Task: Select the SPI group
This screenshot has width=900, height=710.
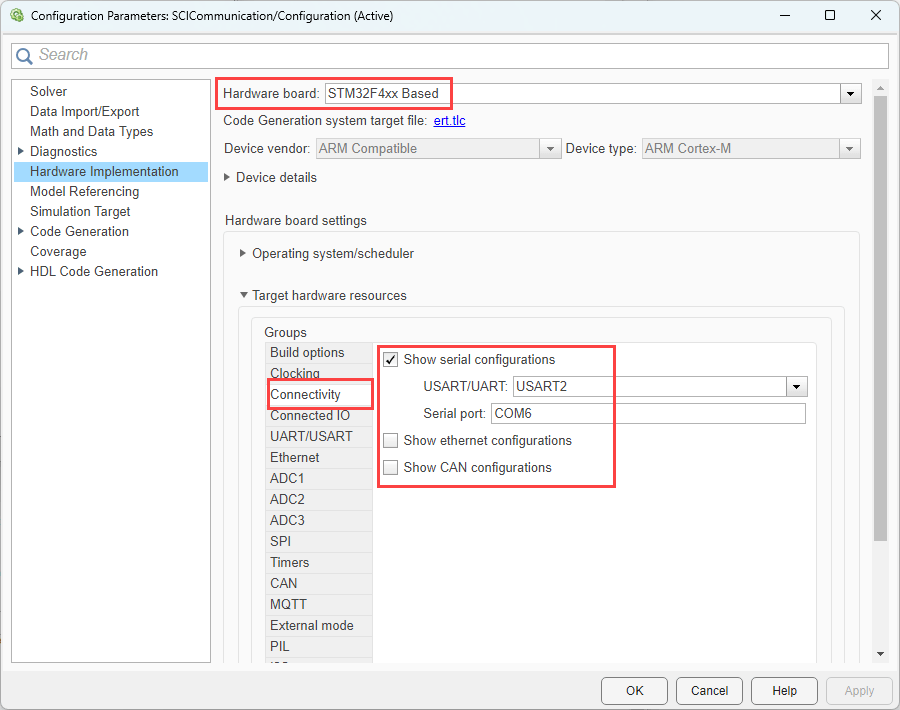Action: tap(319, 541)
